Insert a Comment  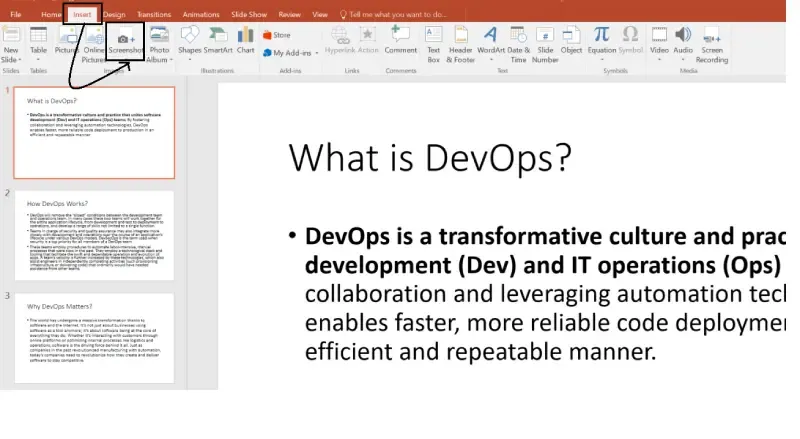[x=401, y=40]
